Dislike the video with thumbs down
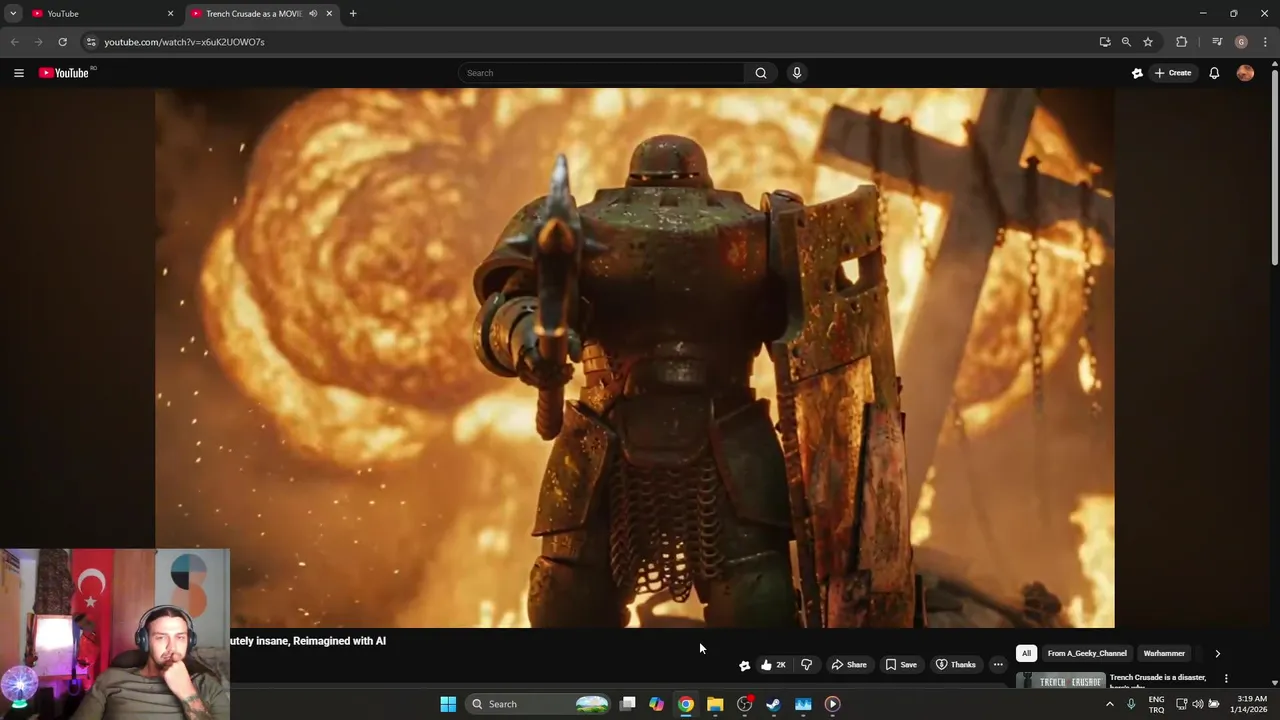Viewport: 1280px width, 720px height. [807, 665]
